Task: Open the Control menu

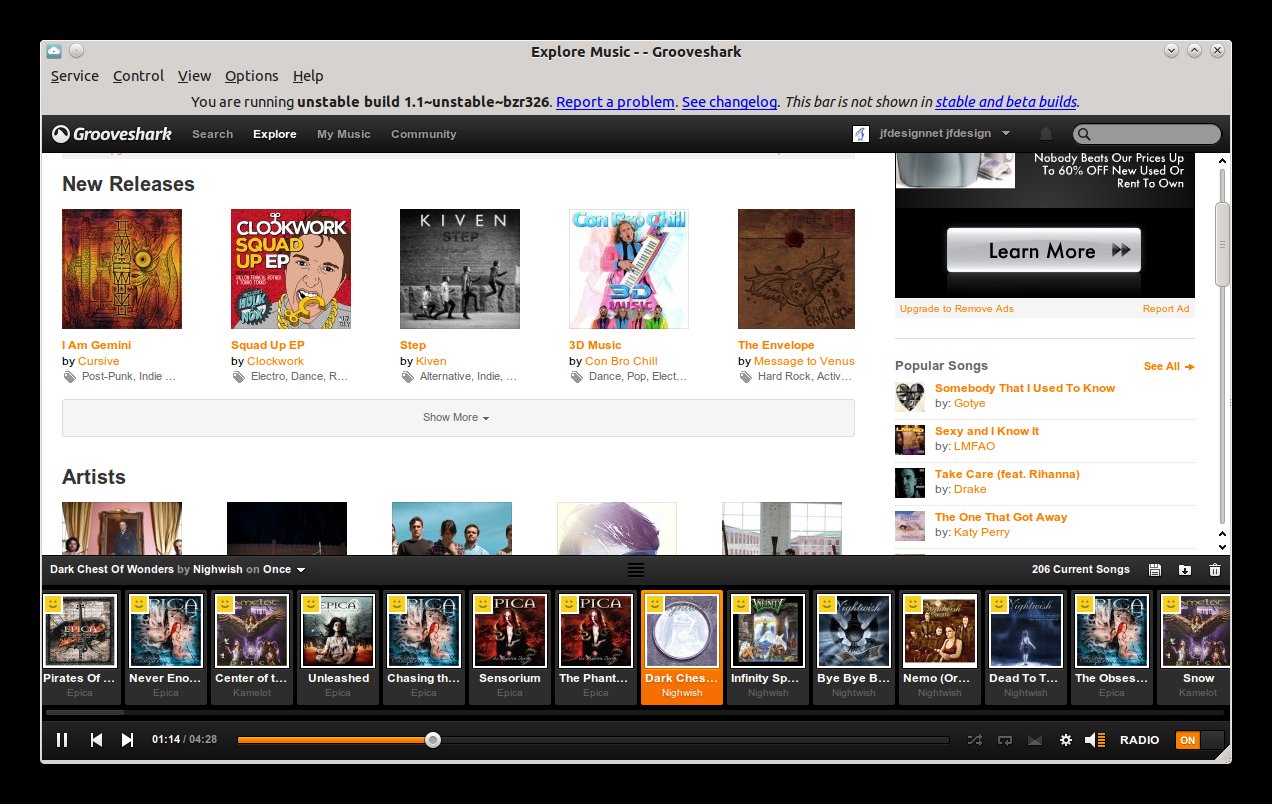Action: click(x=138, y=76)
